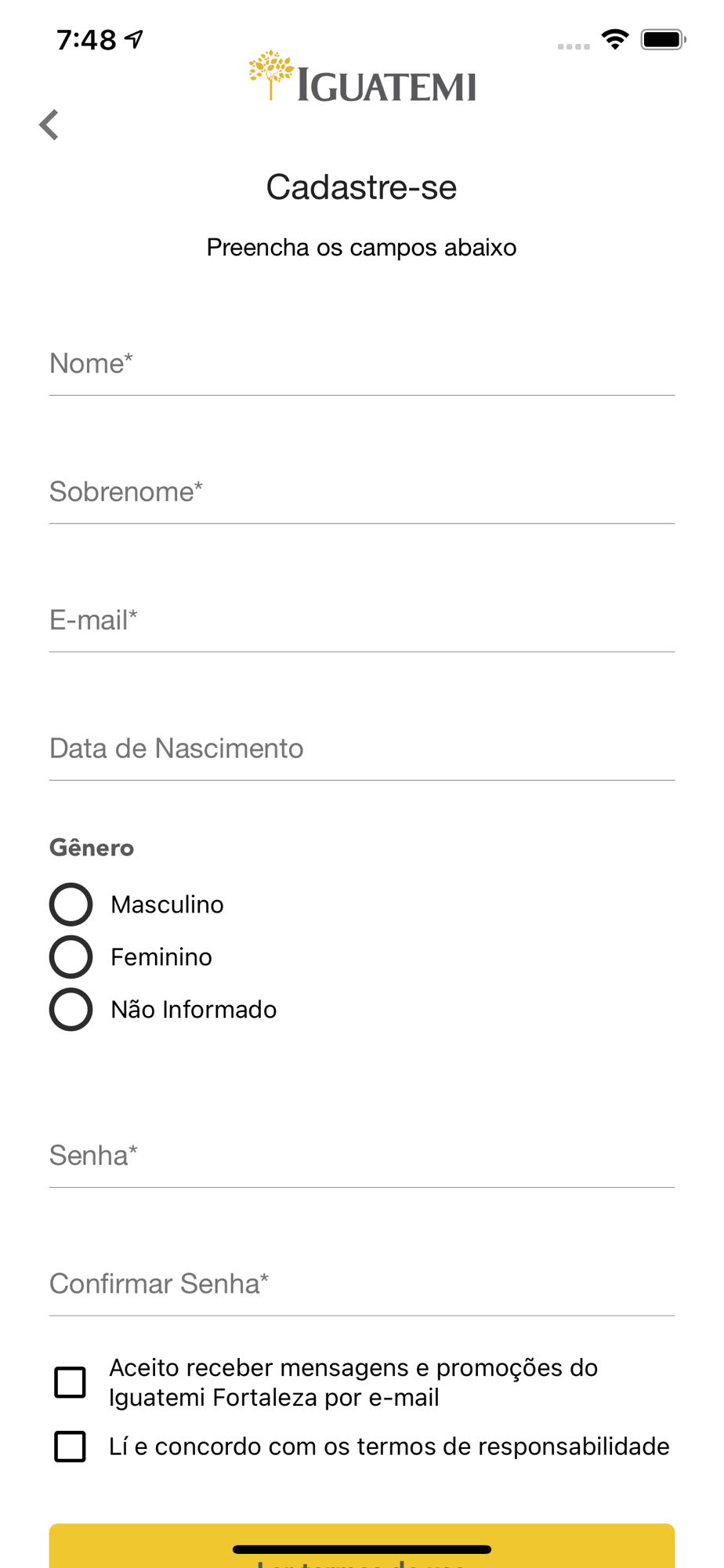Check the box for email promotions

tap(70, 1382)
